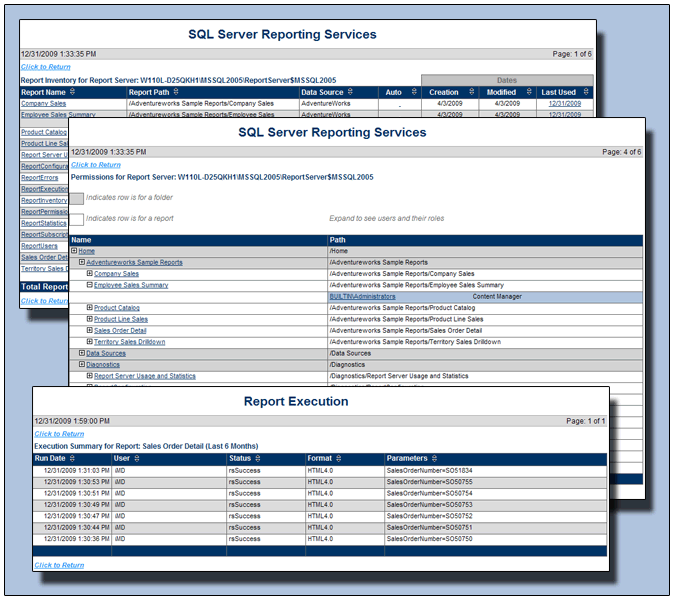Click to Return link in inventory report
Screen dimensions: 675x601
point(46,67)
